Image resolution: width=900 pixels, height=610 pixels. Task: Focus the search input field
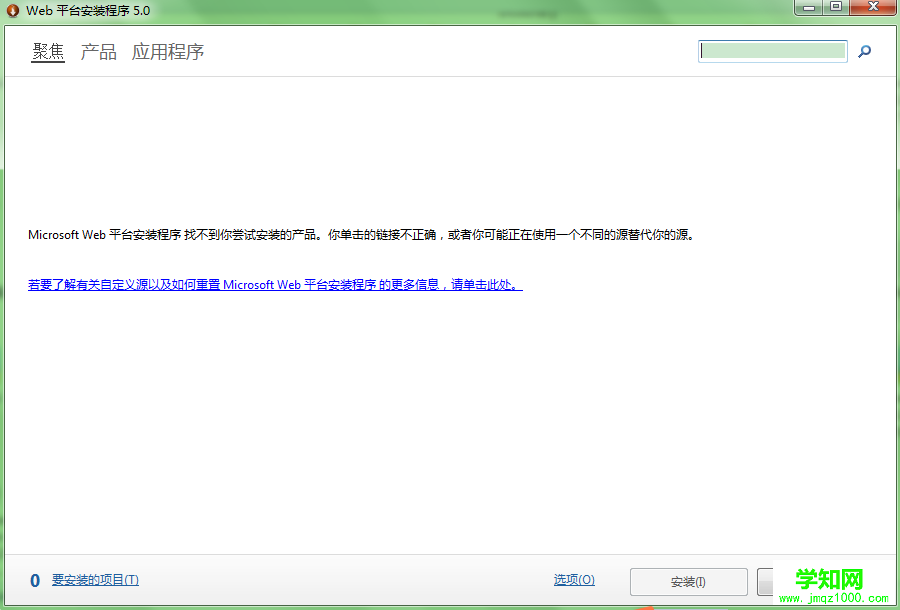point(773,51)
